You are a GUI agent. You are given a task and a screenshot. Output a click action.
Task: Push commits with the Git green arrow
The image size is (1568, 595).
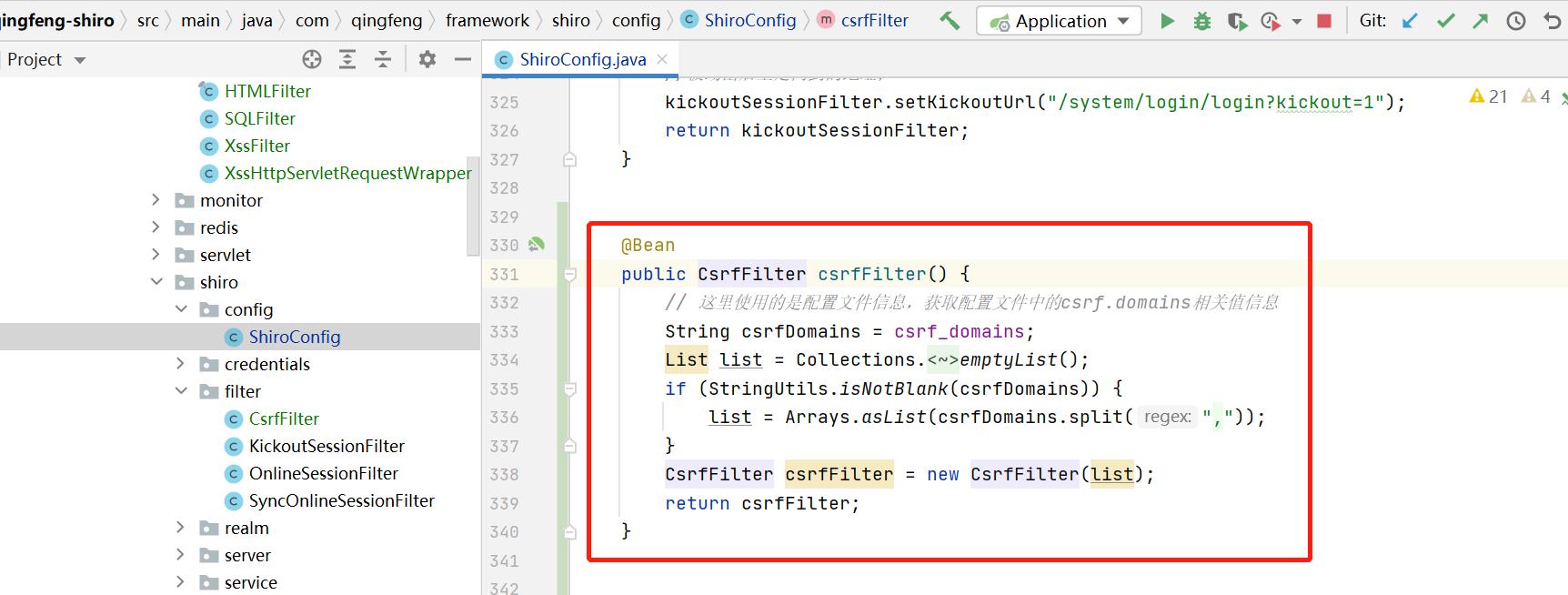(x=1481, y=21)
